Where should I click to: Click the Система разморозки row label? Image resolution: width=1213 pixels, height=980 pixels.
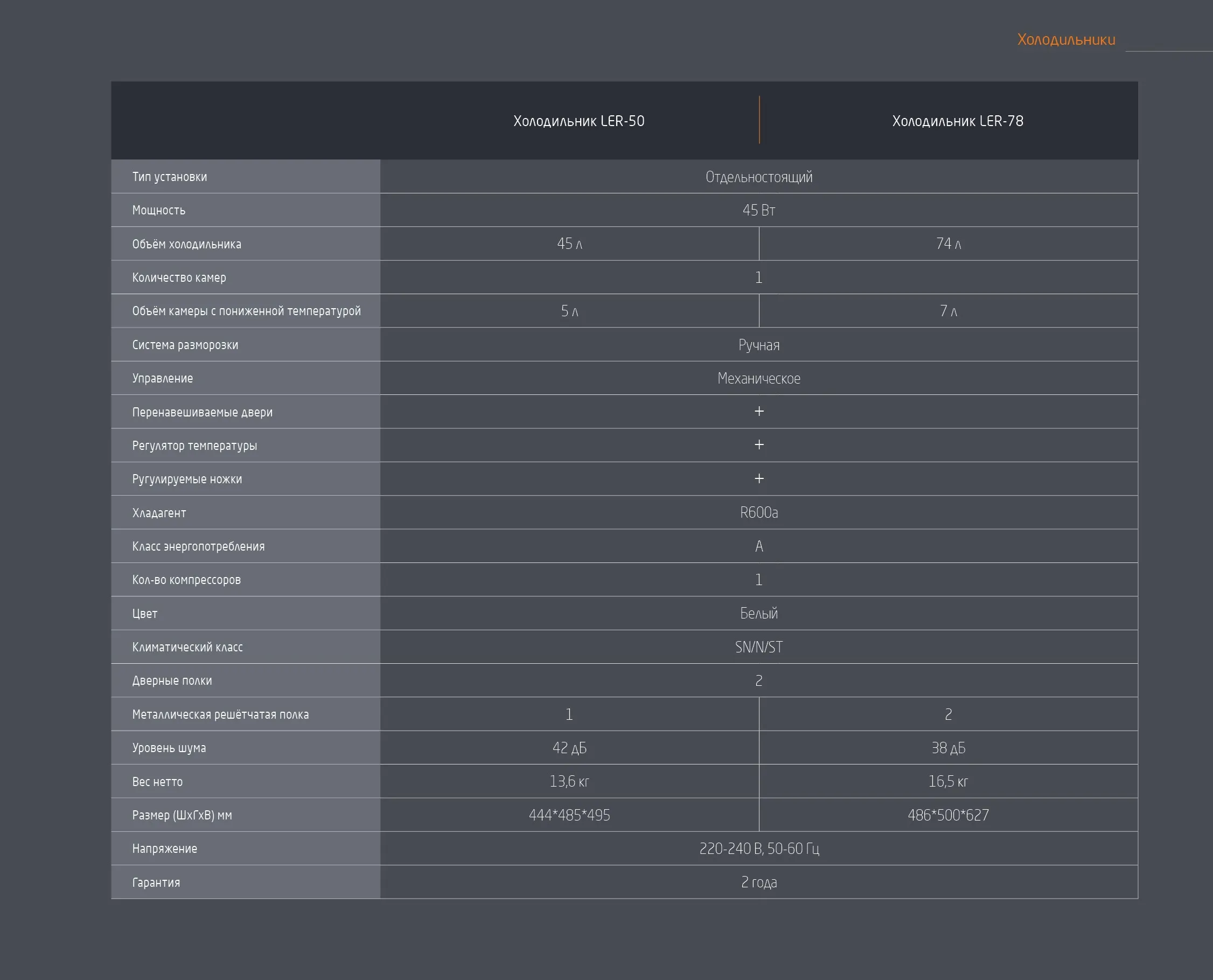coord(185,345)
